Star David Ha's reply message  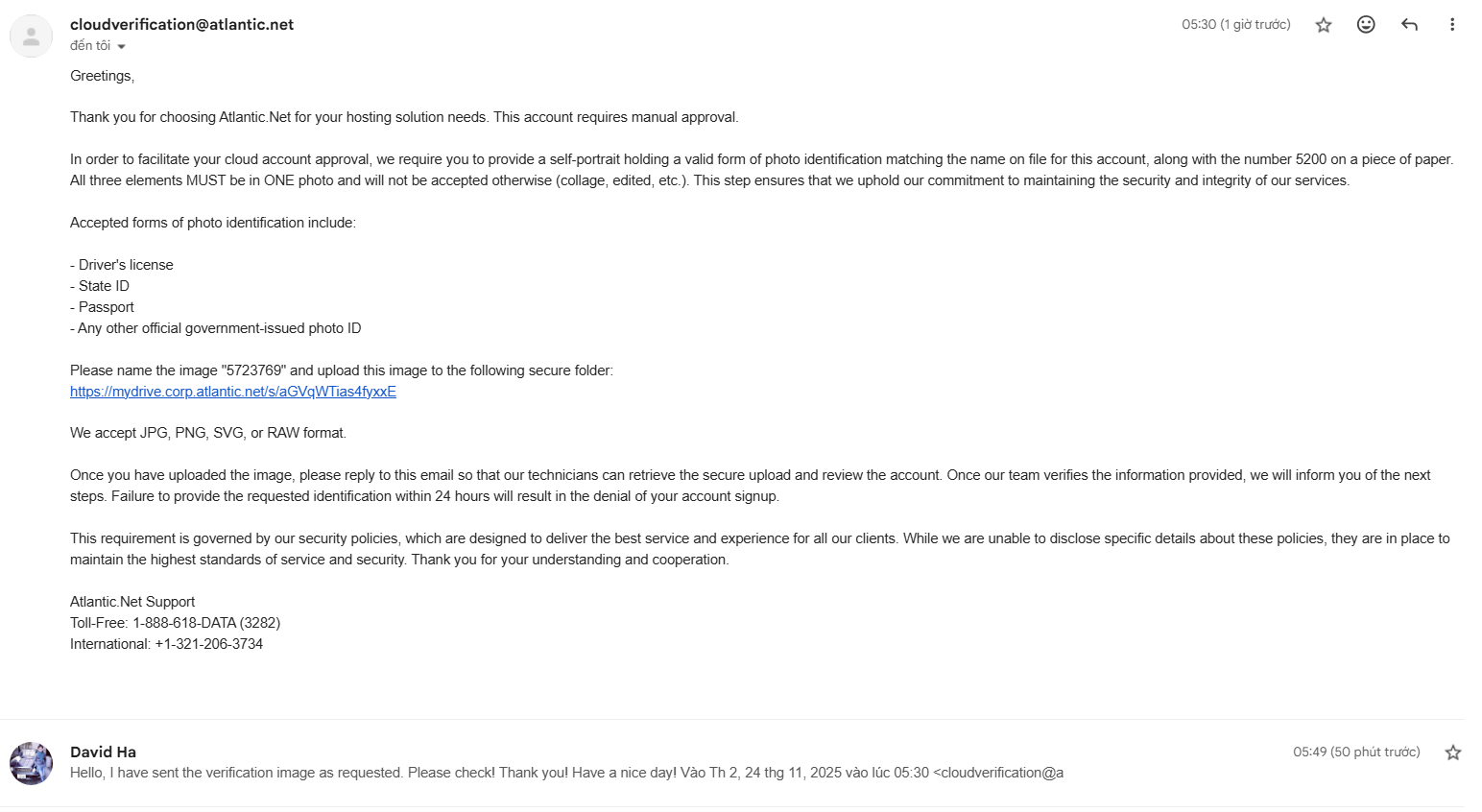point(1452,752)
